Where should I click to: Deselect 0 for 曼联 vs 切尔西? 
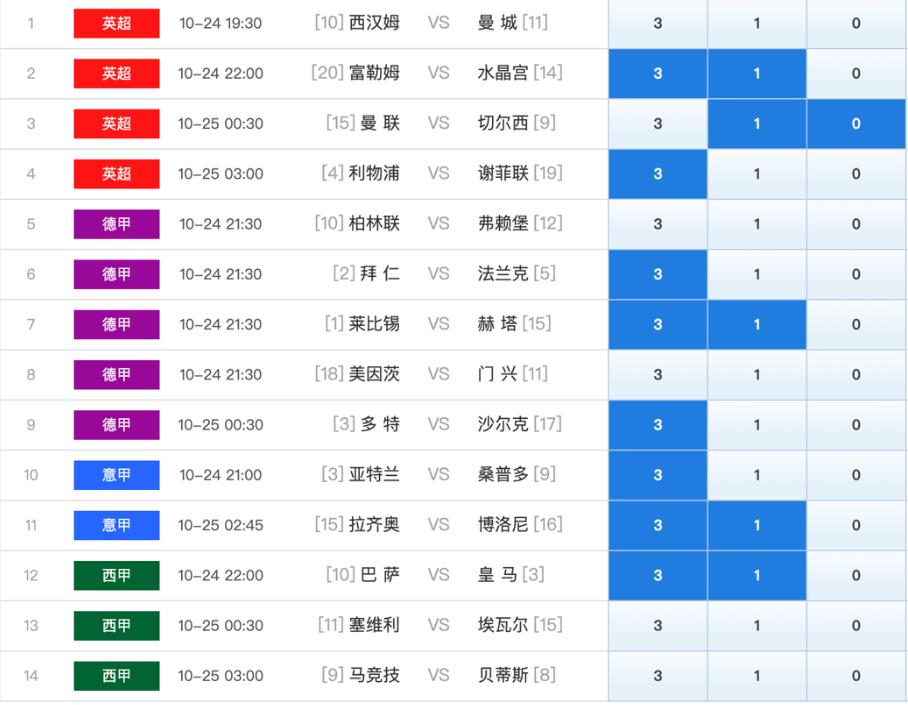click(856, 124)
